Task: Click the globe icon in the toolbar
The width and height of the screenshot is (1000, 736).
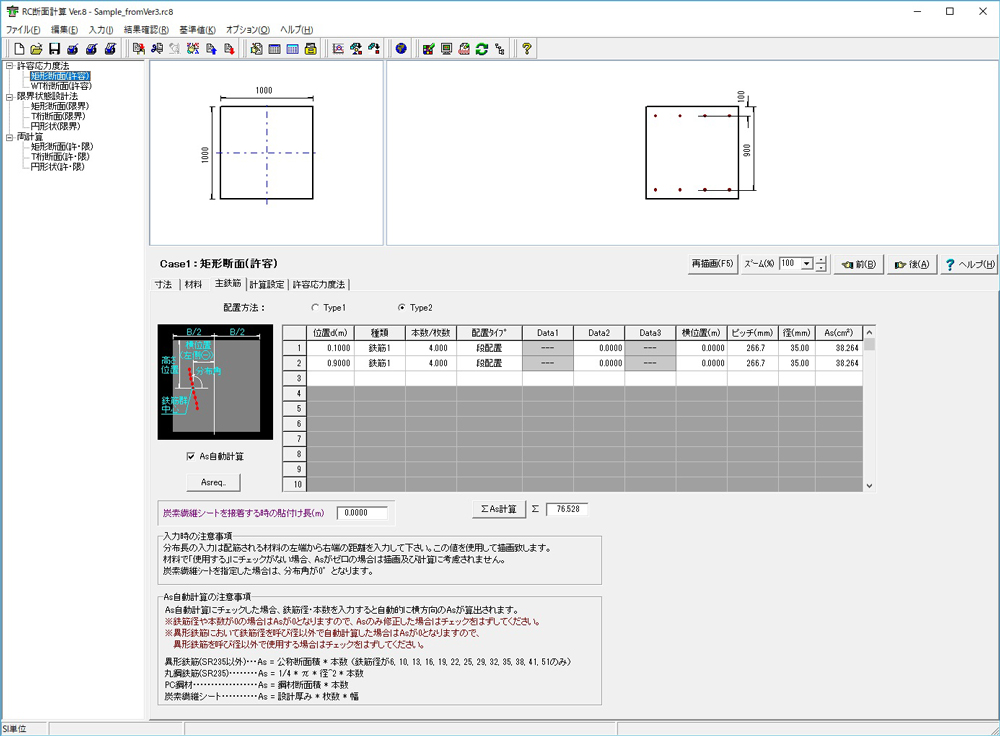Action: coord(401,48)
